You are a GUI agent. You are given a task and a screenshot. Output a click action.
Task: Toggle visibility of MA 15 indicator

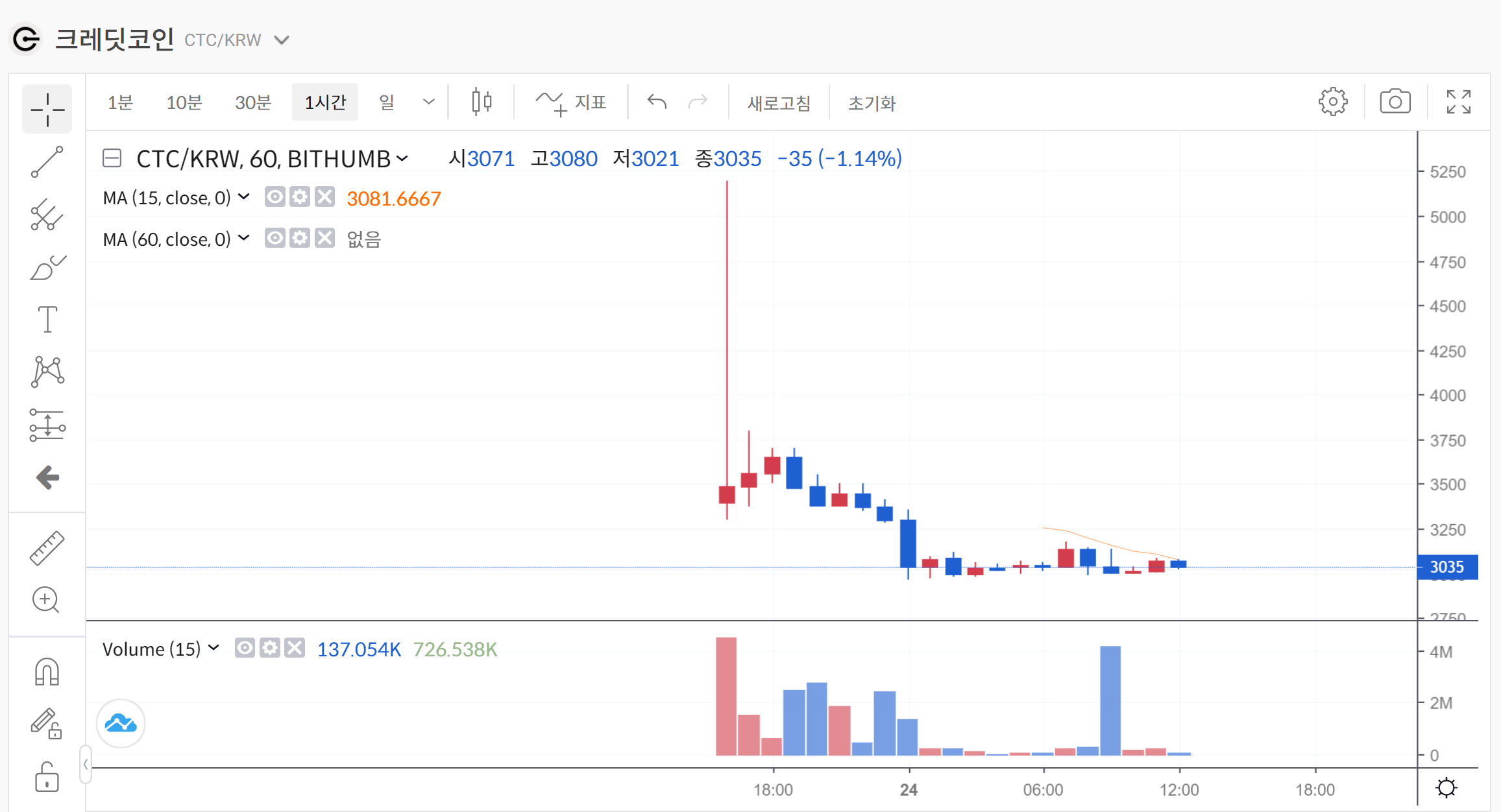coord(275,197)
